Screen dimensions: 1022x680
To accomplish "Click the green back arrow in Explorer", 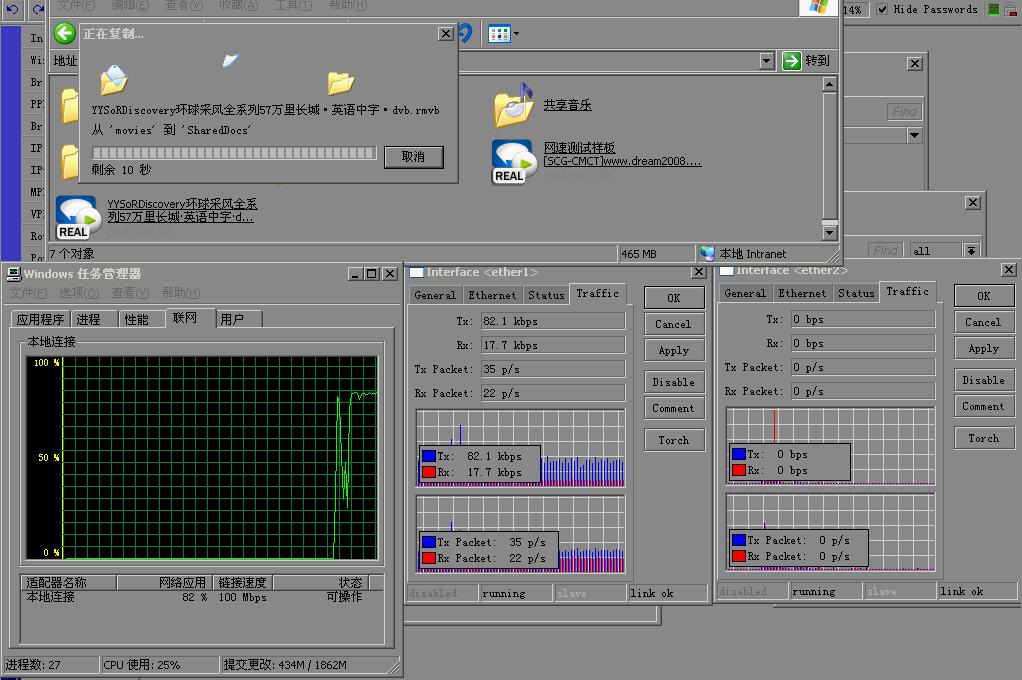I will coord(64,33).
